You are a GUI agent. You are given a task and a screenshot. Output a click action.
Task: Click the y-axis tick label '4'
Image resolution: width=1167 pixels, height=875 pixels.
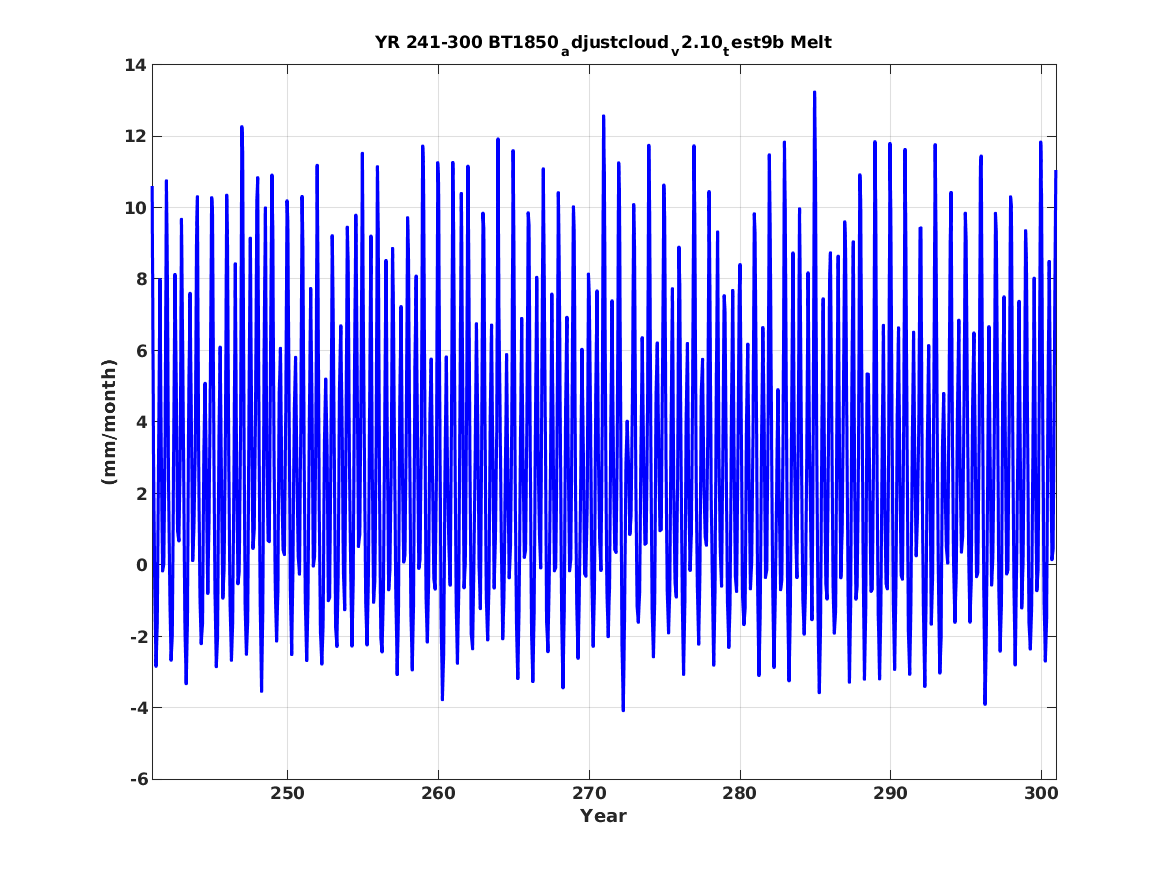141,423
